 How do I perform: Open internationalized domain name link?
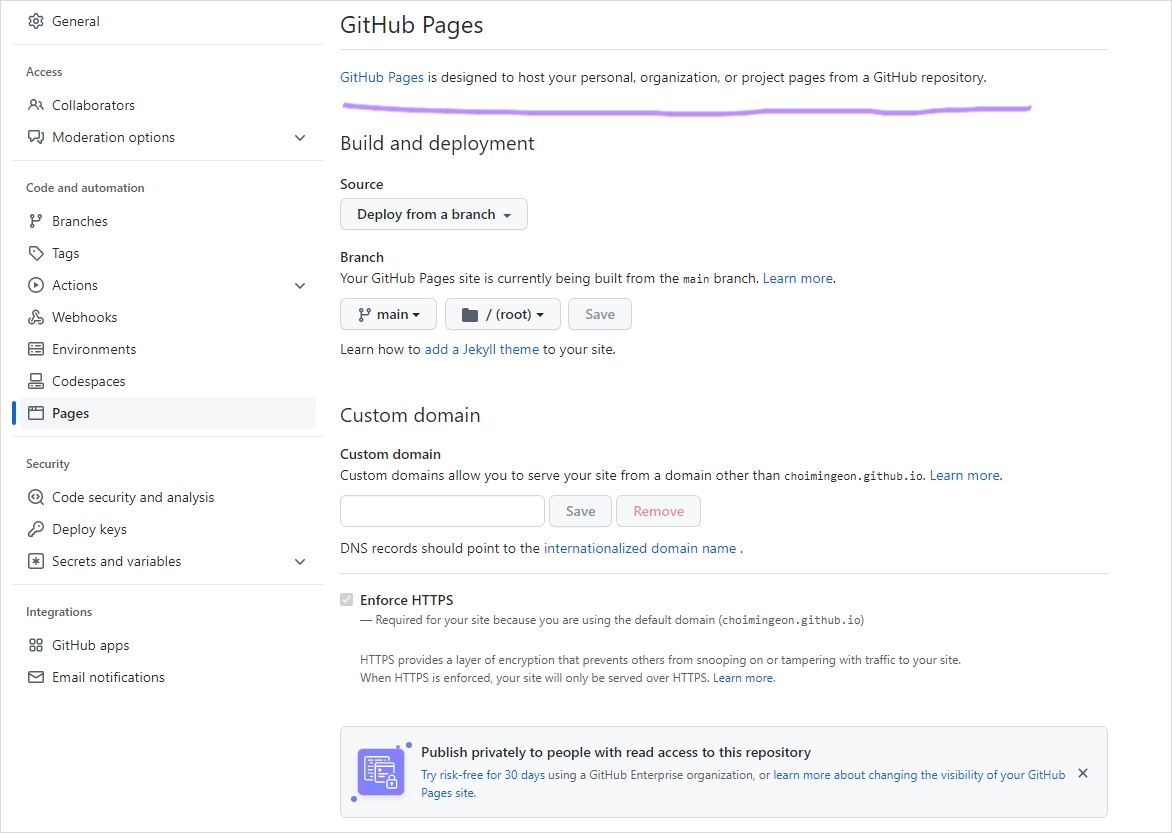[640, 548]
